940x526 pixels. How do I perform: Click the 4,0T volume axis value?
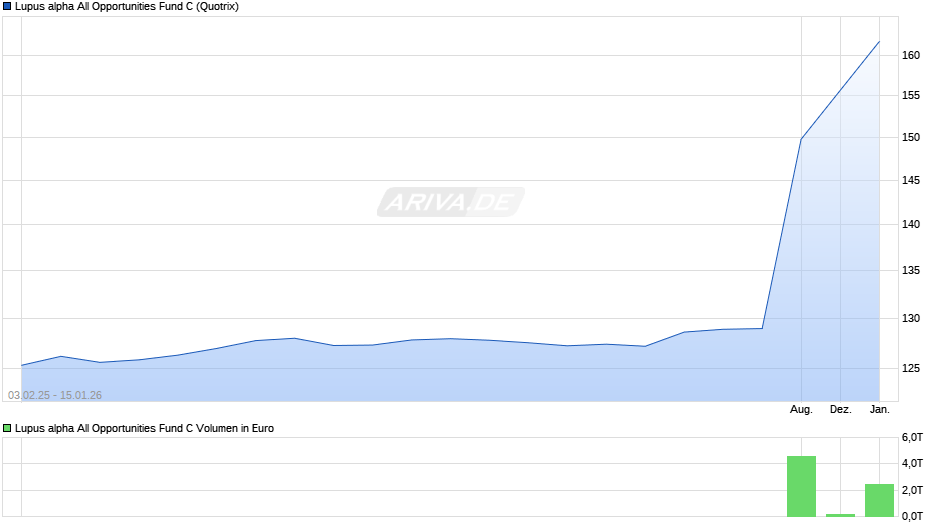(912, 464)
